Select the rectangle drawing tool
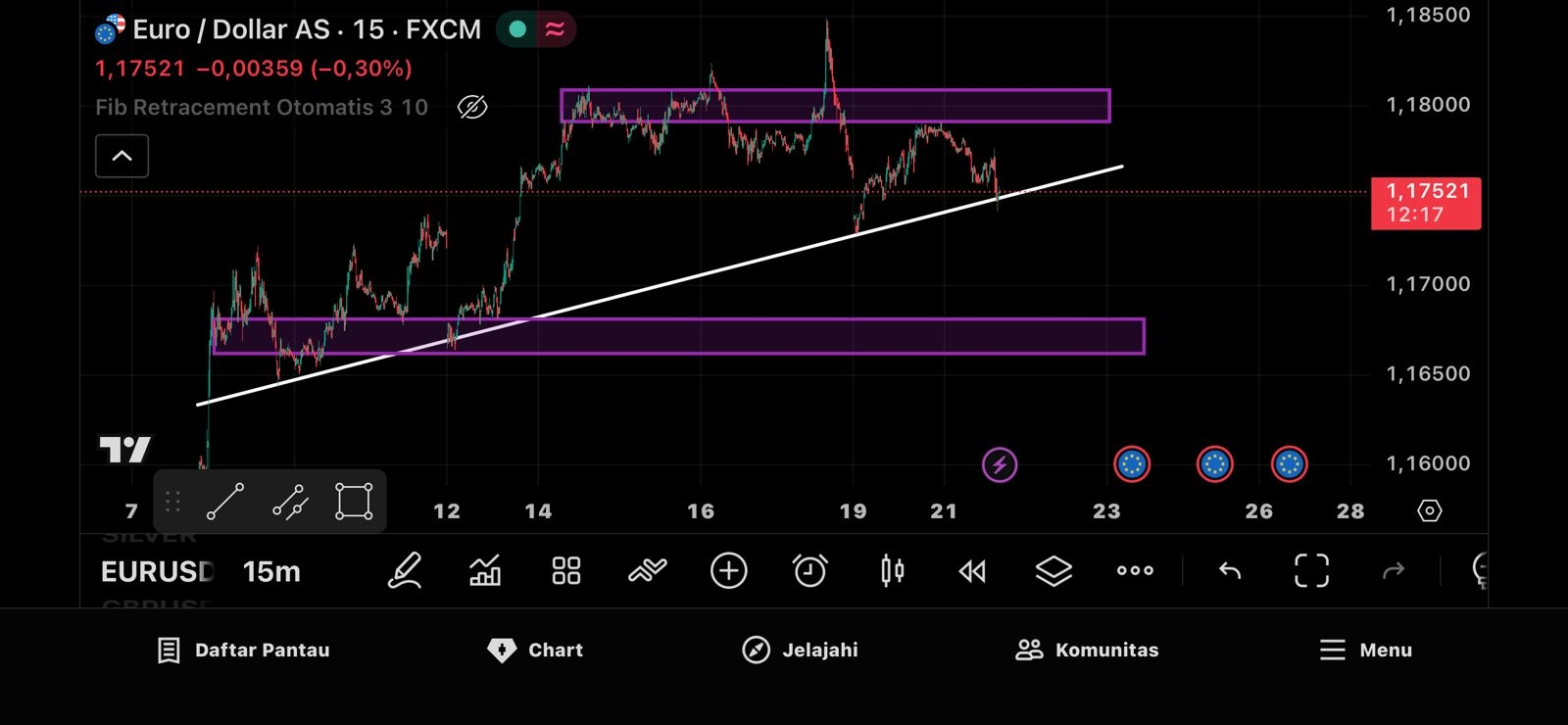 point(354,501)
